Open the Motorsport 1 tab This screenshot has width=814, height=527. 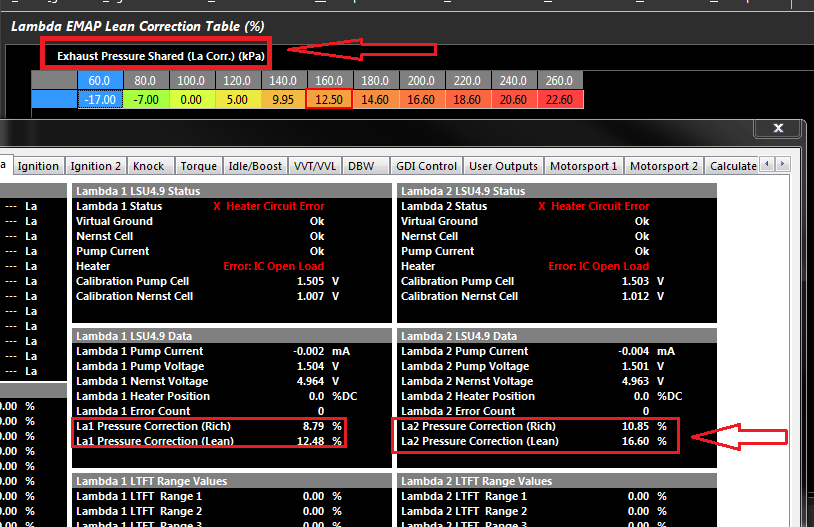tap(586, 166)
